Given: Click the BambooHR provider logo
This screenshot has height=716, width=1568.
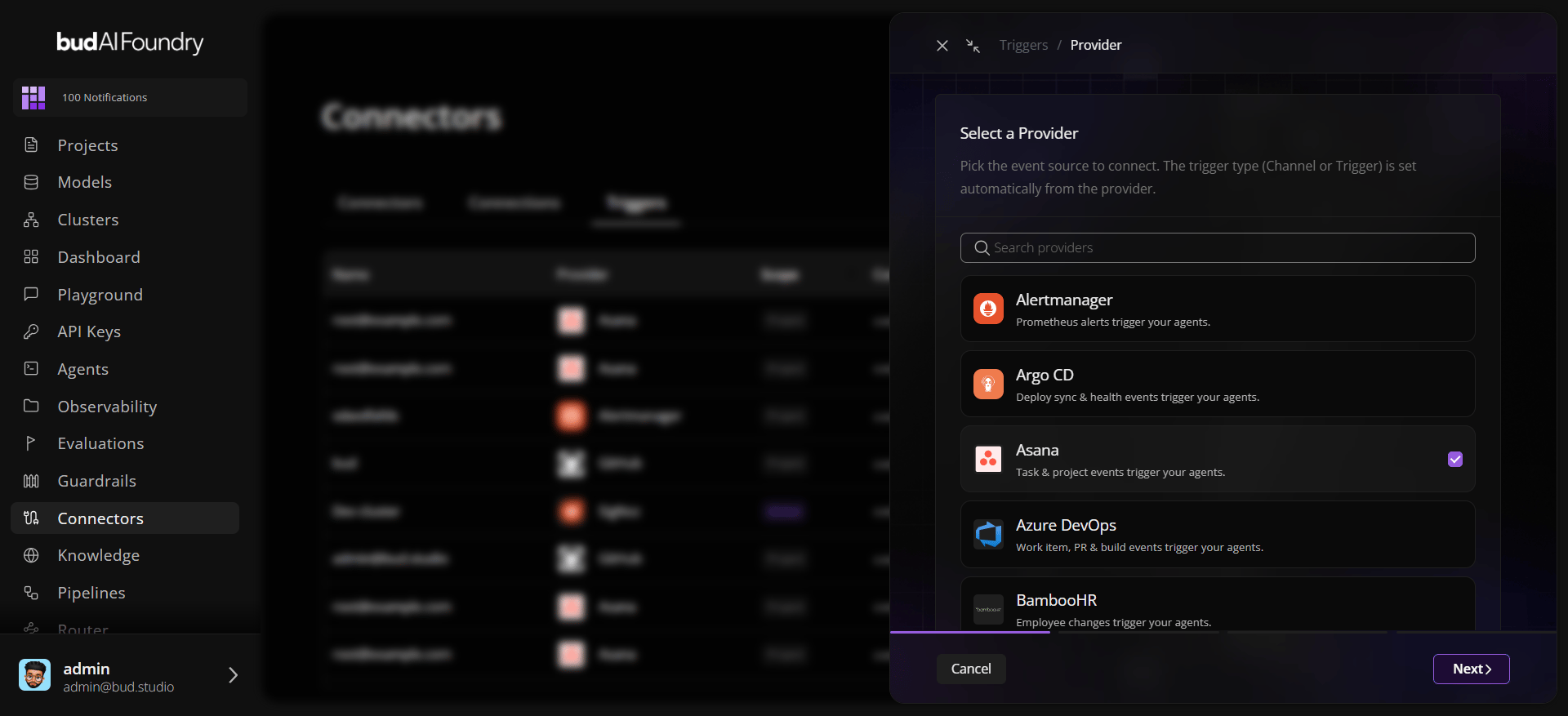Looking at the screenshot, I should (988, 609).
